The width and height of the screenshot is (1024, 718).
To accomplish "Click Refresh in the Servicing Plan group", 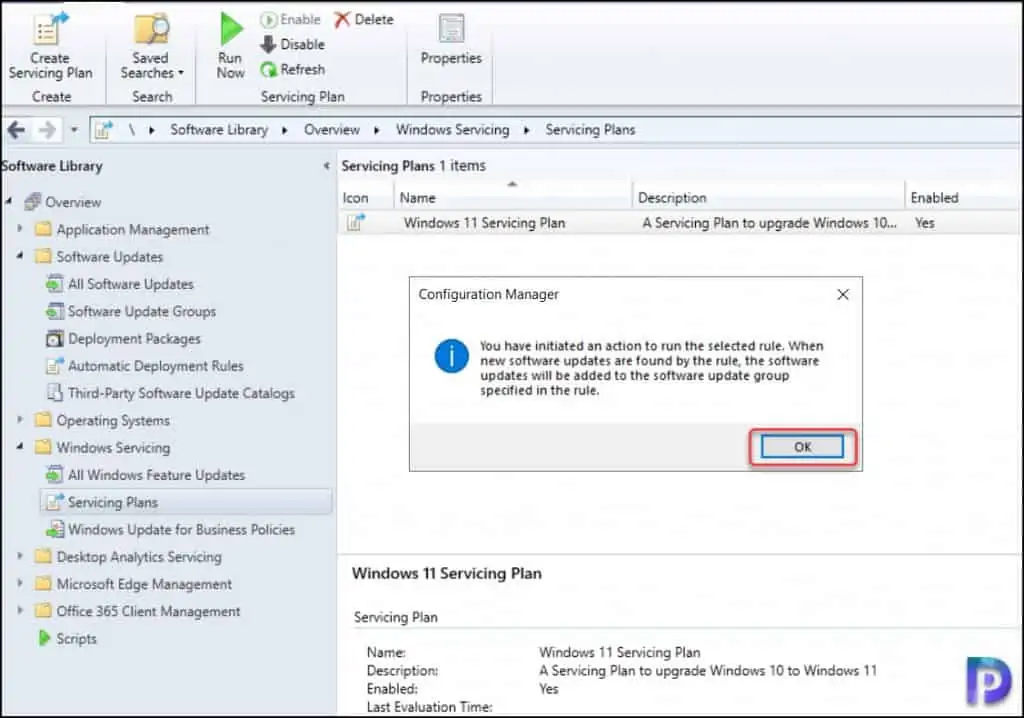I will (293, 69).
